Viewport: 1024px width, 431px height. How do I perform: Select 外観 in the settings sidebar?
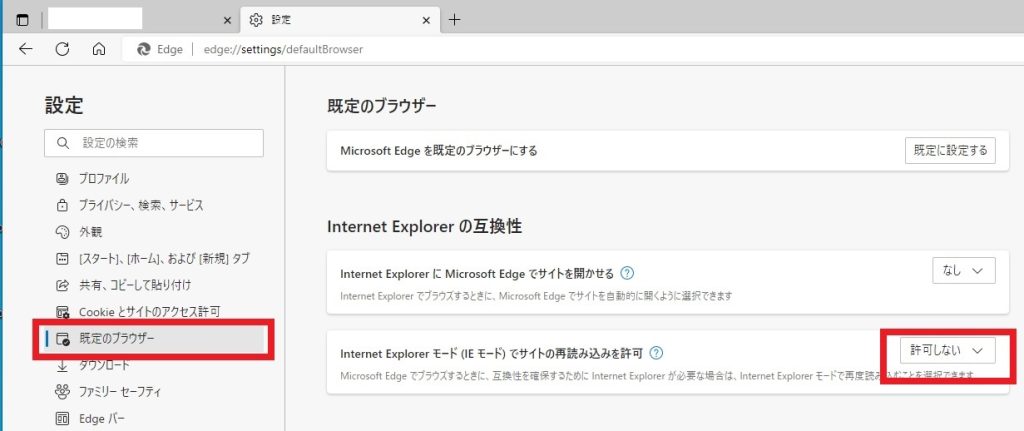90,232
